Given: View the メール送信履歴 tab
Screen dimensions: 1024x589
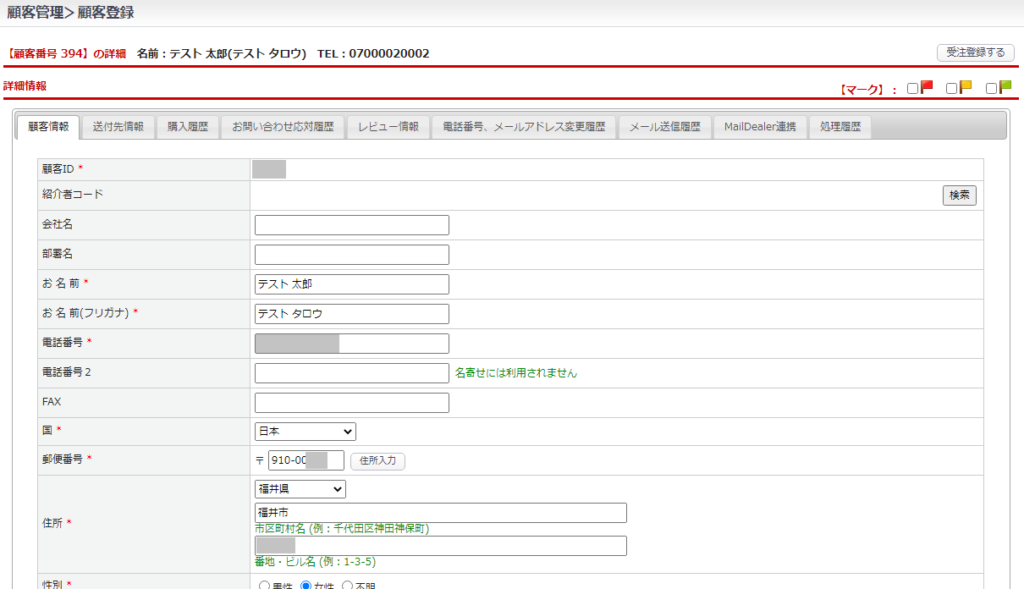Looking at the screenshot, I should pyautogui.click(x=664, y=127).
